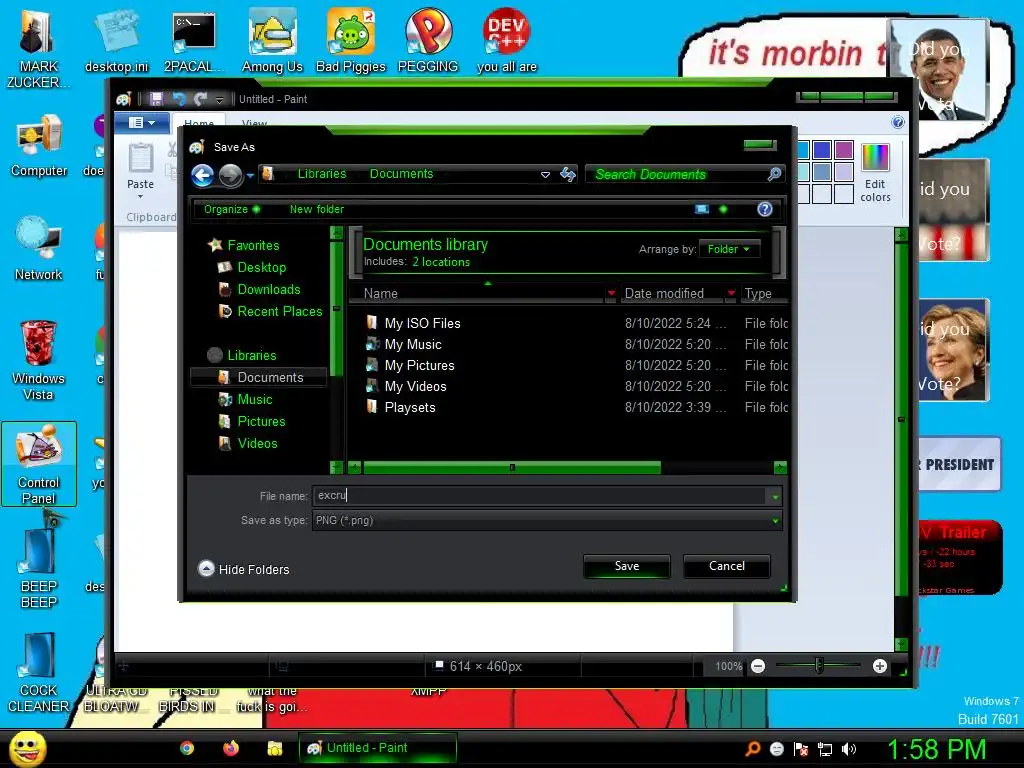Select the purple color swatch in Paint palette
The height and width of the screenshot is (768, 1024).
point(844,150)
